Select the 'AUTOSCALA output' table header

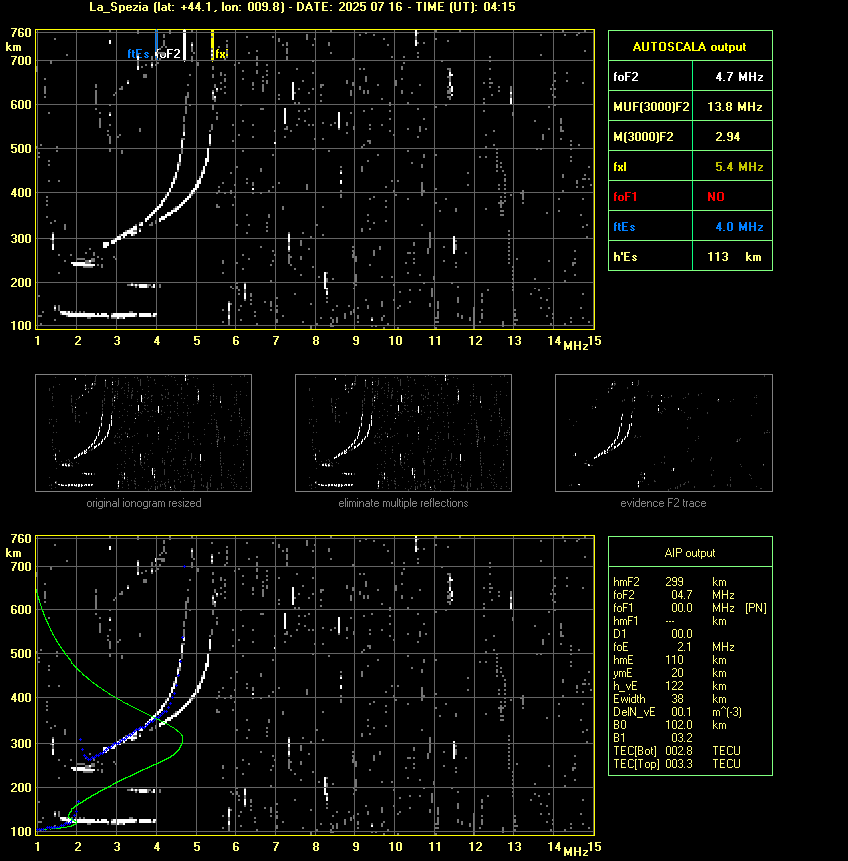689,47
